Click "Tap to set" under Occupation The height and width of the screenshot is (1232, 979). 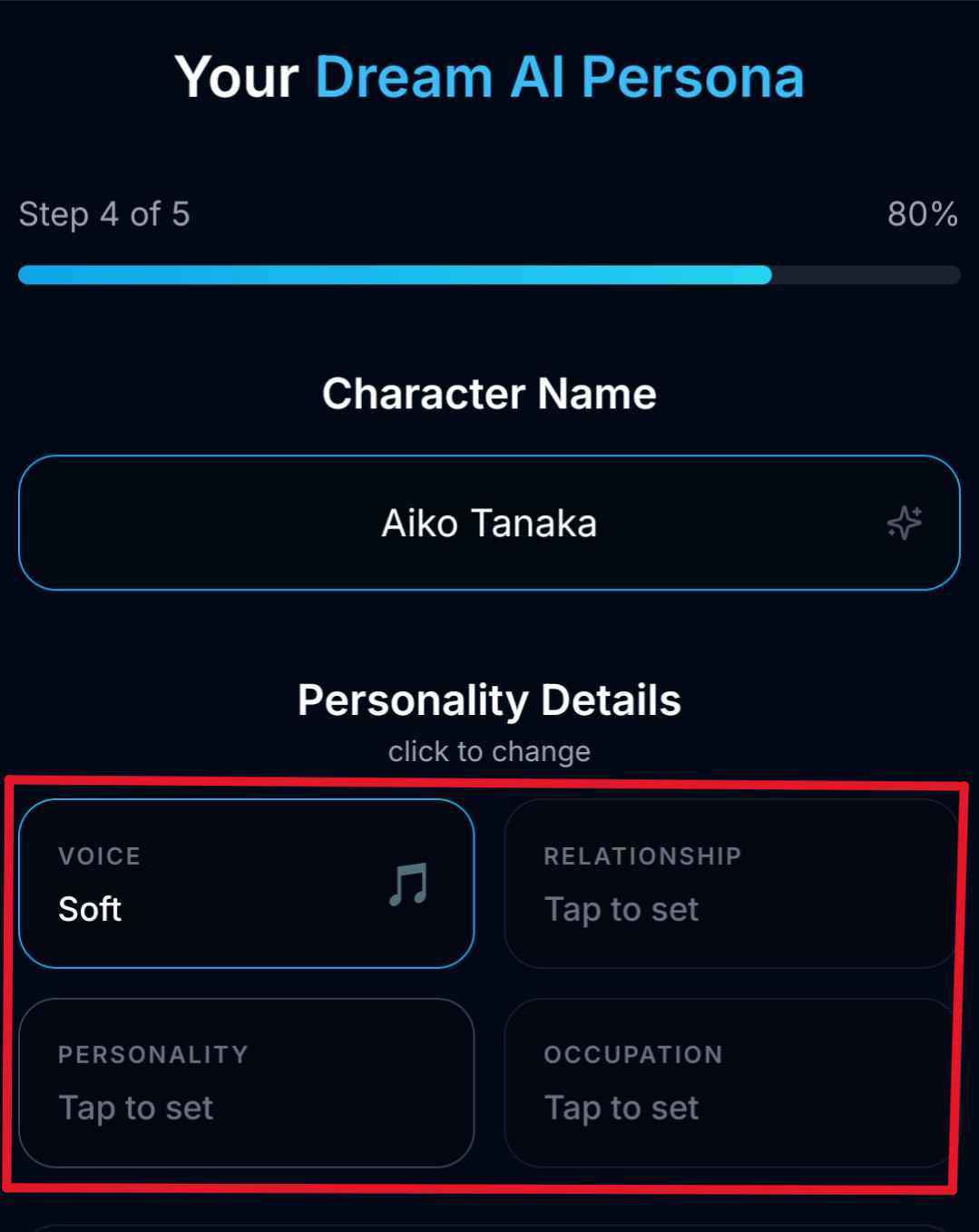[622, 1108]
